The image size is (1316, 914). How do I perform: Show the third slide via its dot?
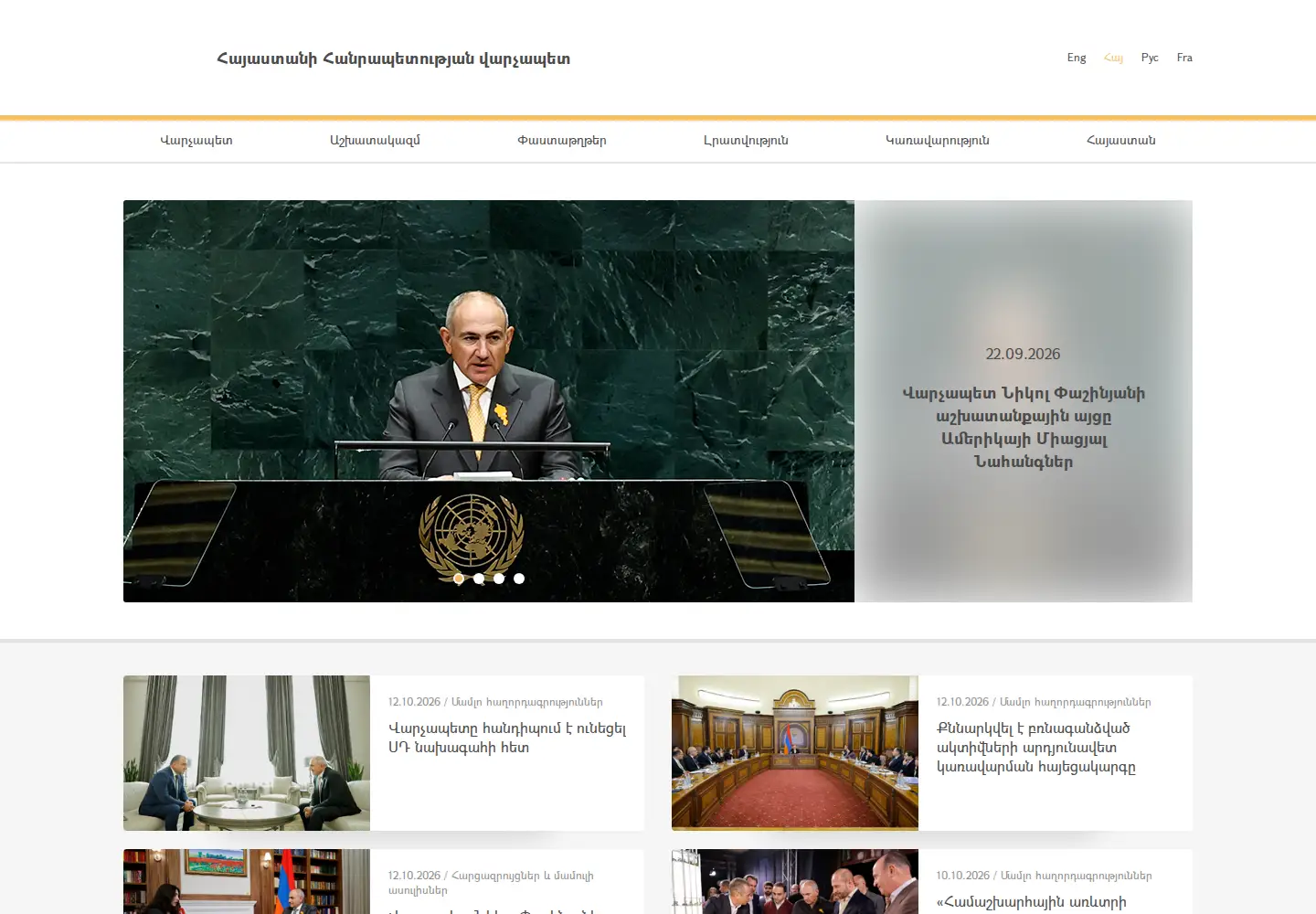(499, 579)
